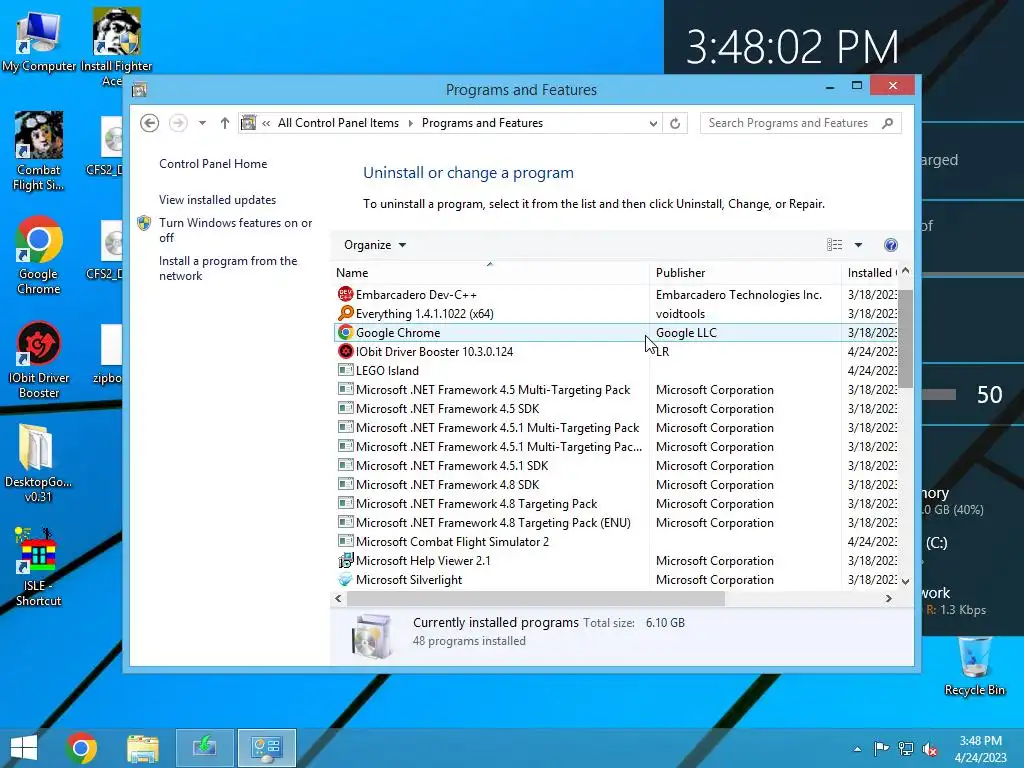Sort list by Publisher column header
Viewport: 1024px width, 768px height.
[x=745, y=272]
